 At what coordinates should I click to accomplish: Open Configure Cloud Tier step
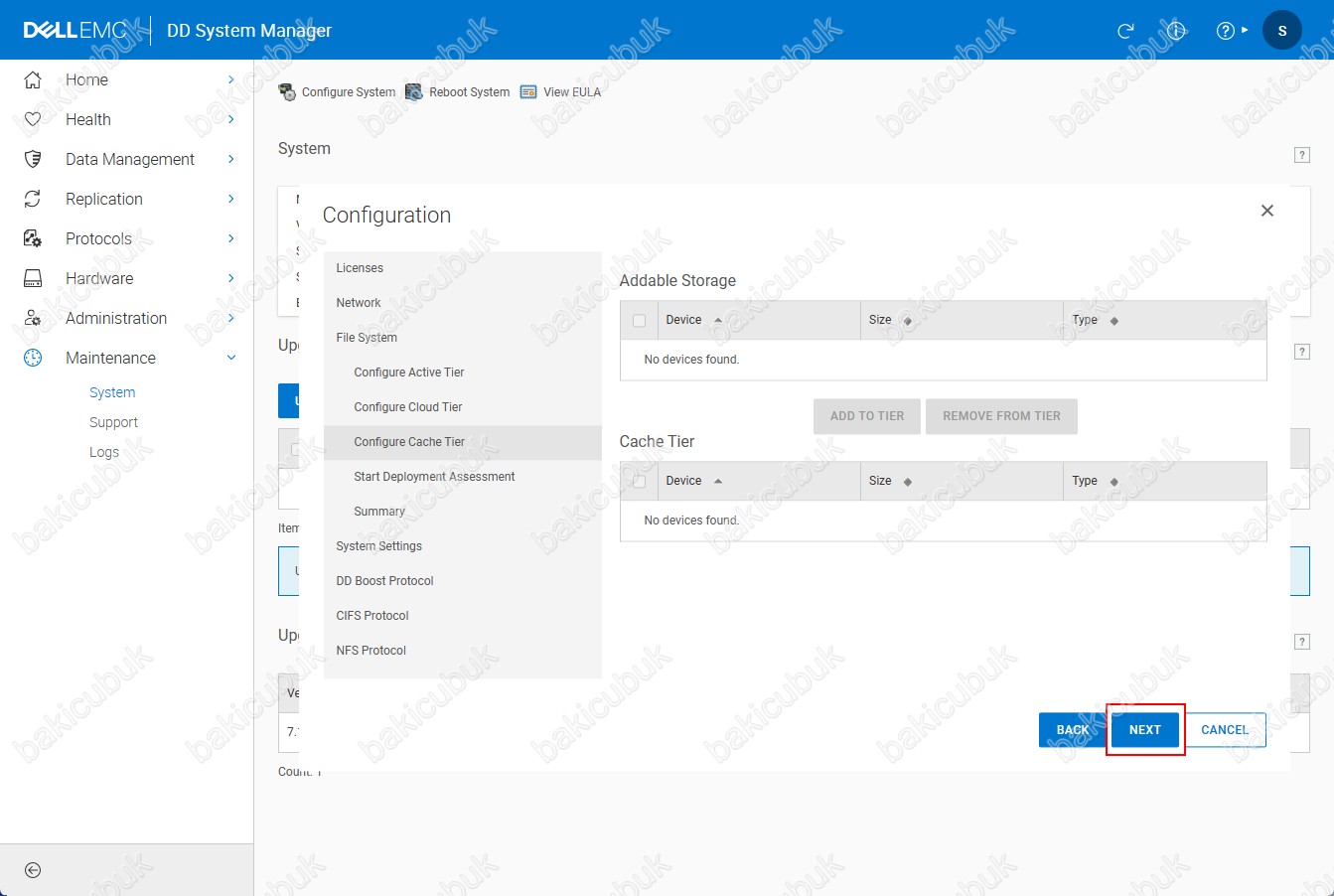pyautogui.click(x=463, y=407)
